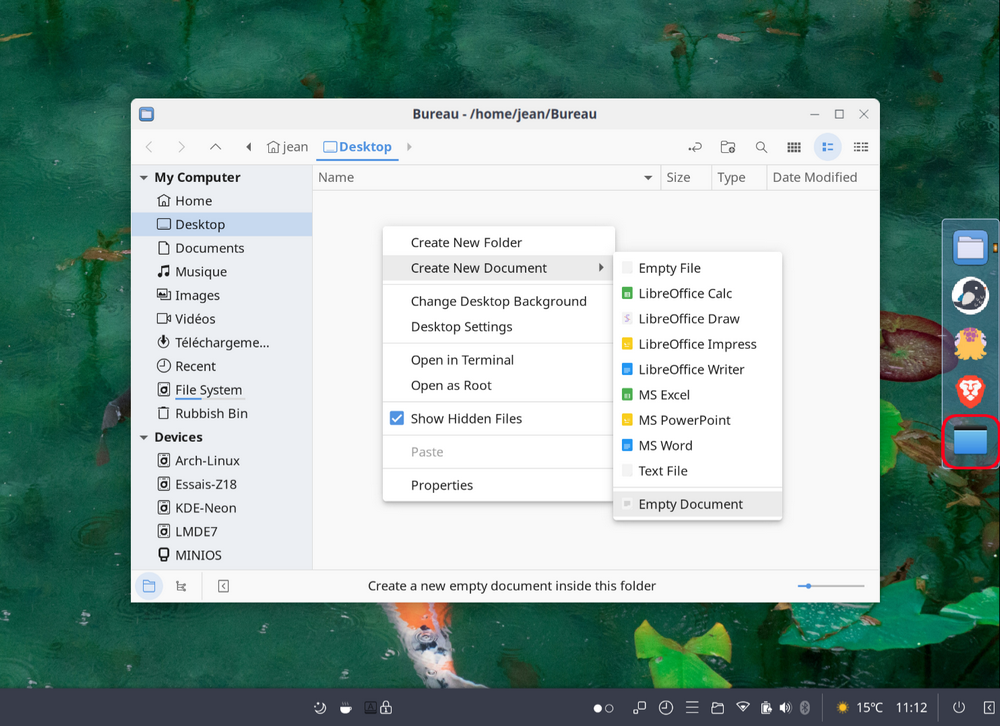Toggle the location entry icon
This screenshot has width=1000, height=726.
point(695,147)
